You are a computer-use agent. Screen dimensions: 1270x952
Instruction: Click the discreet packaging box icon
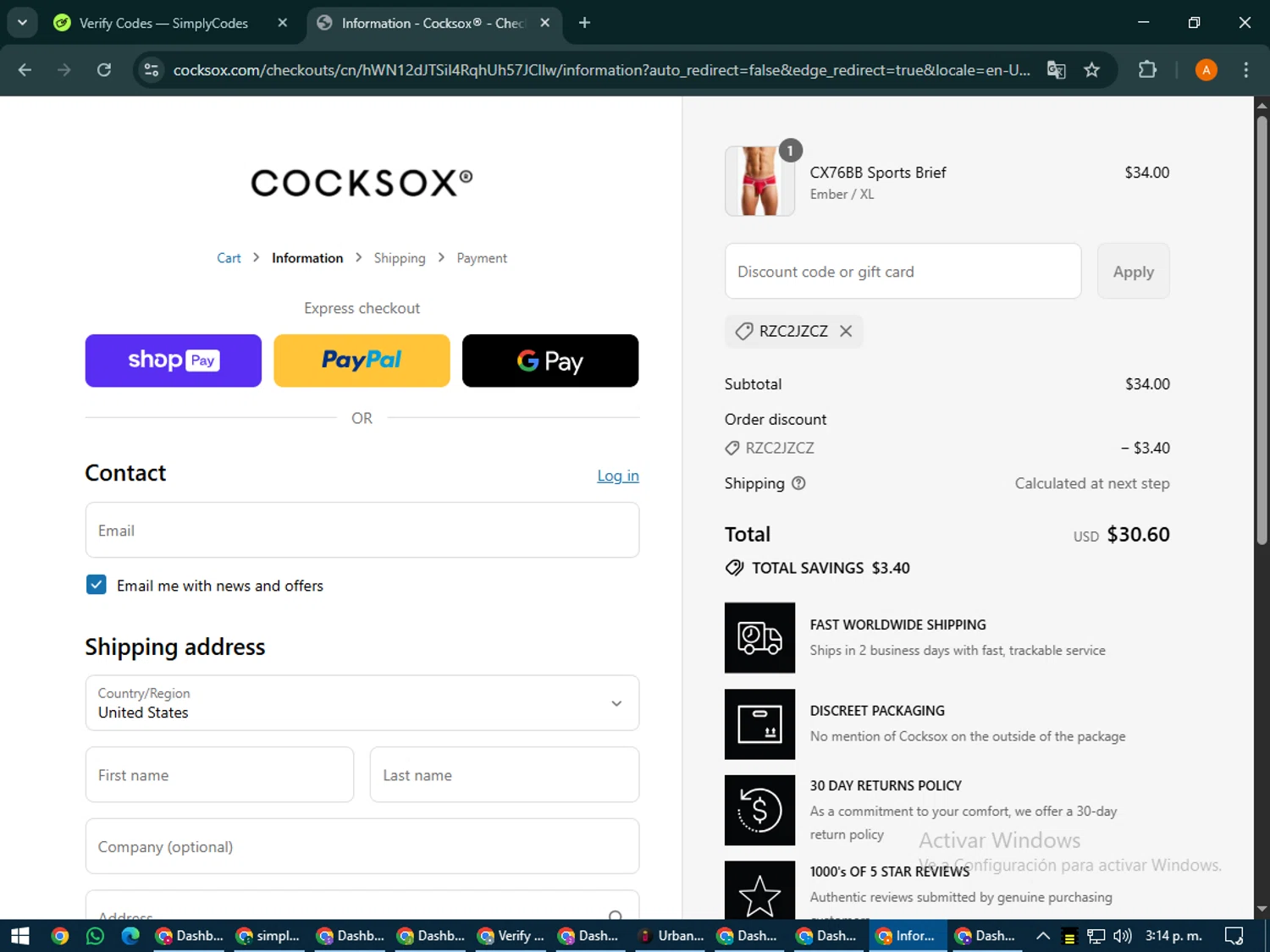click(759, 724)
